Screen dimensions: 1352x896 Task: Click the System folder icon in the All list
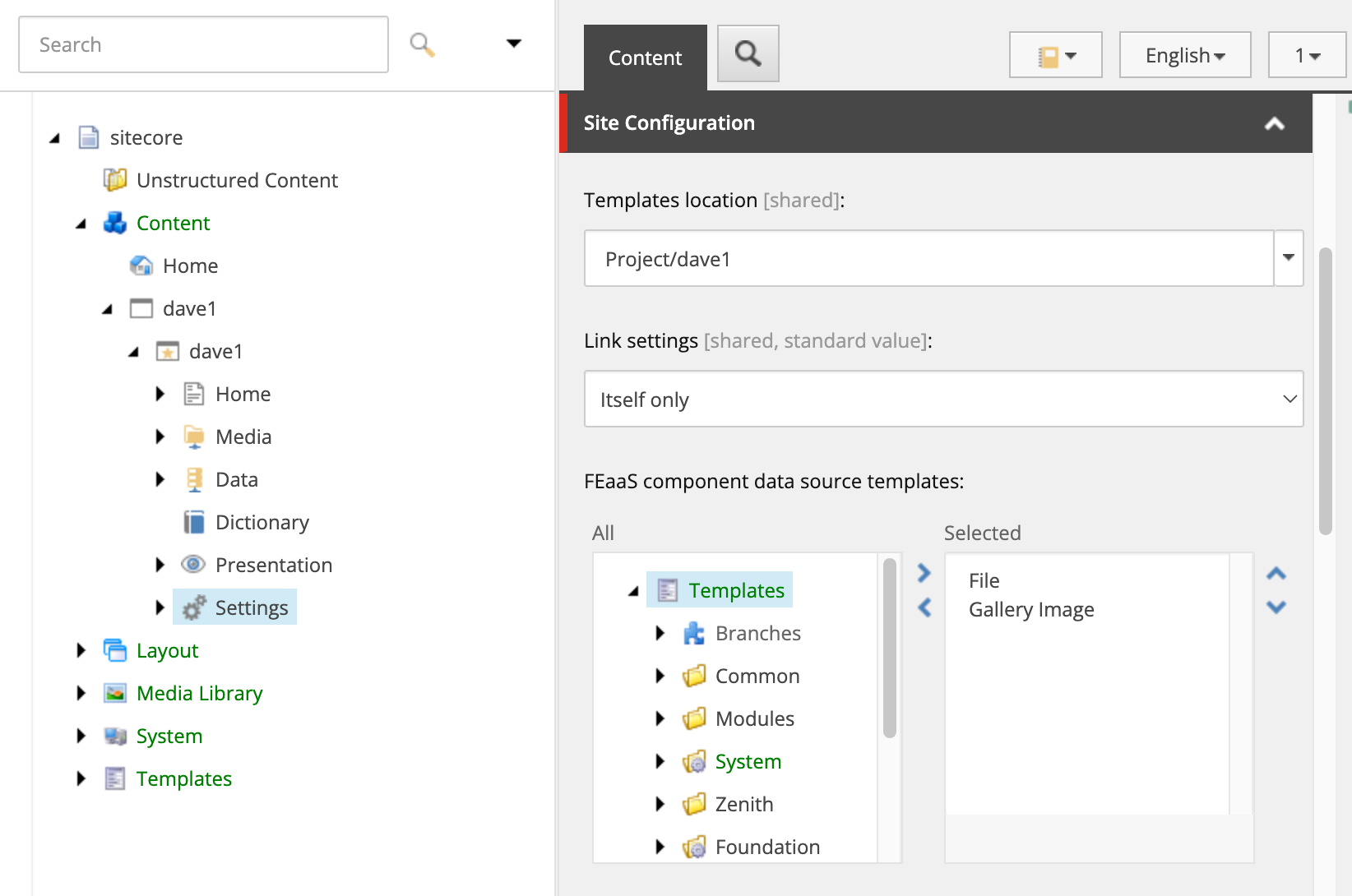coord(694,761)
